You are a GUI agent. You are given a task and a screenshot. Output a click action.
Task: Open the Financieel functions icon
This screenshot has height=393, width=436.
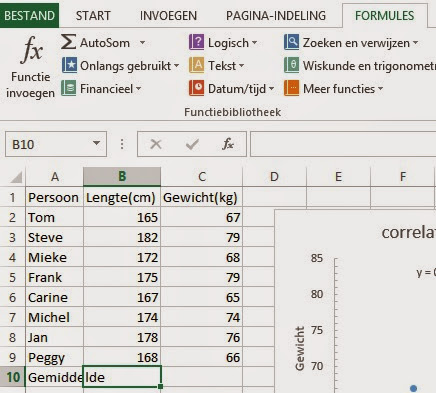pos(69,88)
